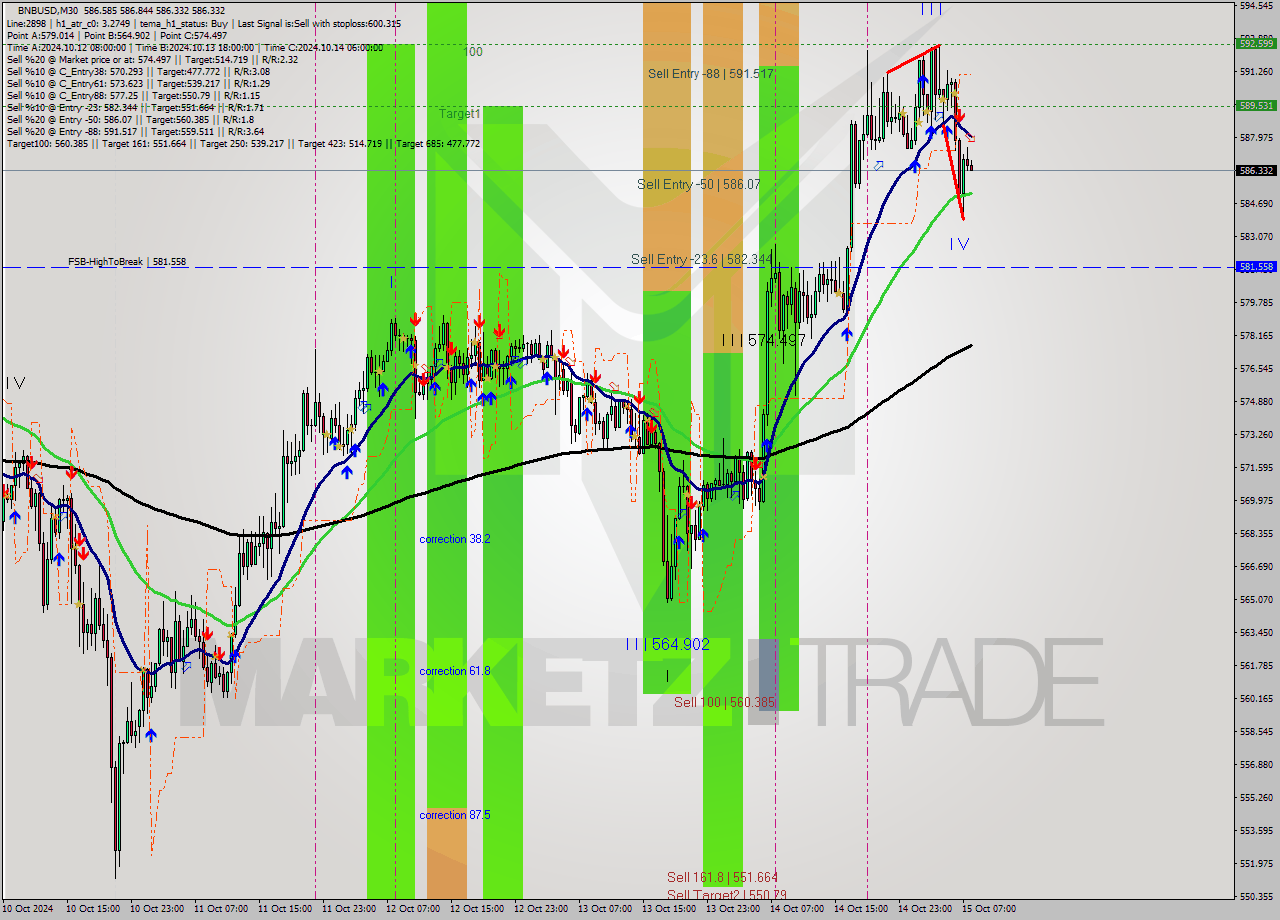Screen dimensions: 1280x920
Task: Click the 'Sell 100 | 560.385' label
Action: [x=724, y=703]
